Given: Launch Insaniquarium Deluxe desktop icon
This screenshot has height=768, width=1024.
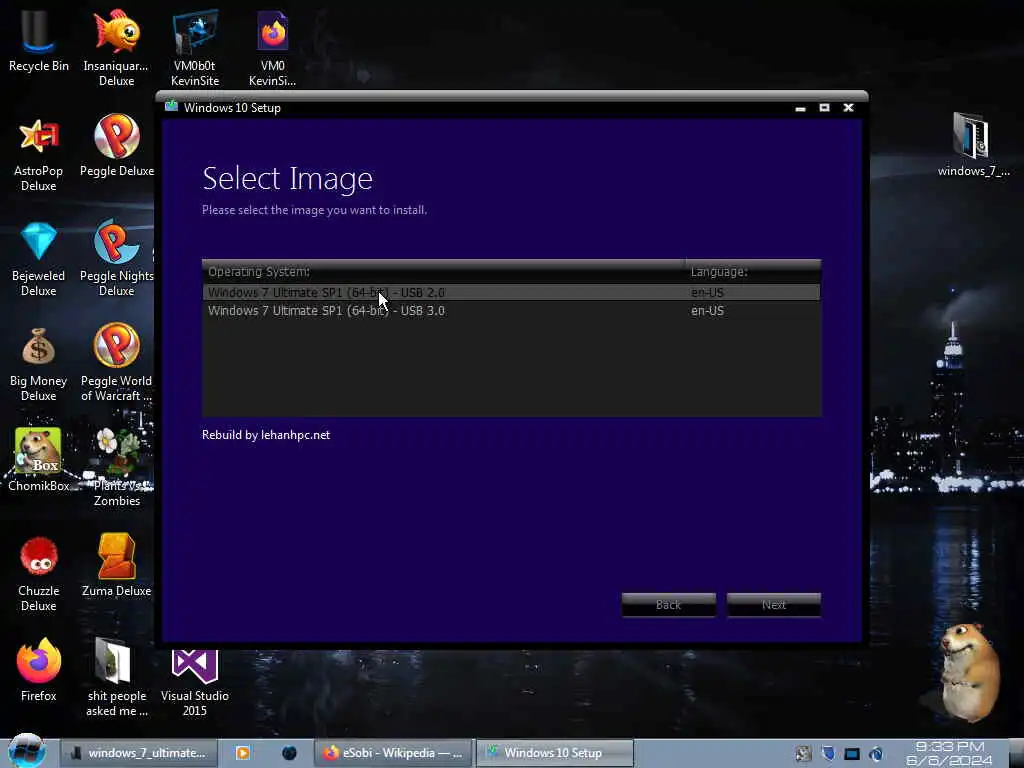Looking at the screenshot, I should point(116,47).
